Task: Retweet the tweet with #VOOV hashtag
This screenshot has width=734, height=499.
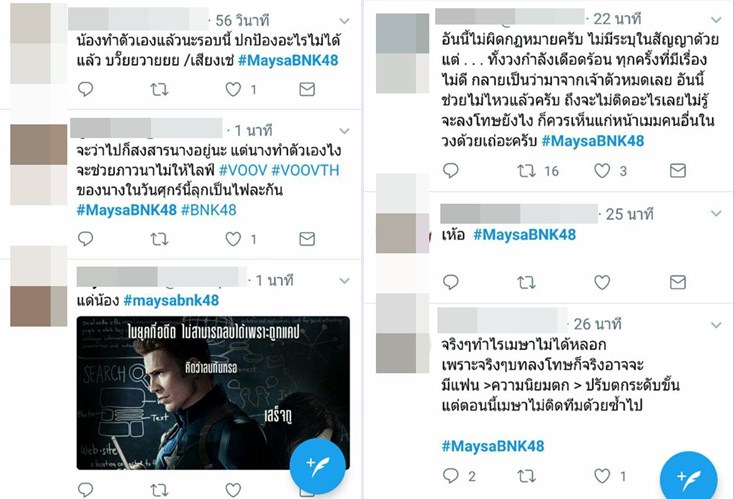Action: [x=159, y=239]
